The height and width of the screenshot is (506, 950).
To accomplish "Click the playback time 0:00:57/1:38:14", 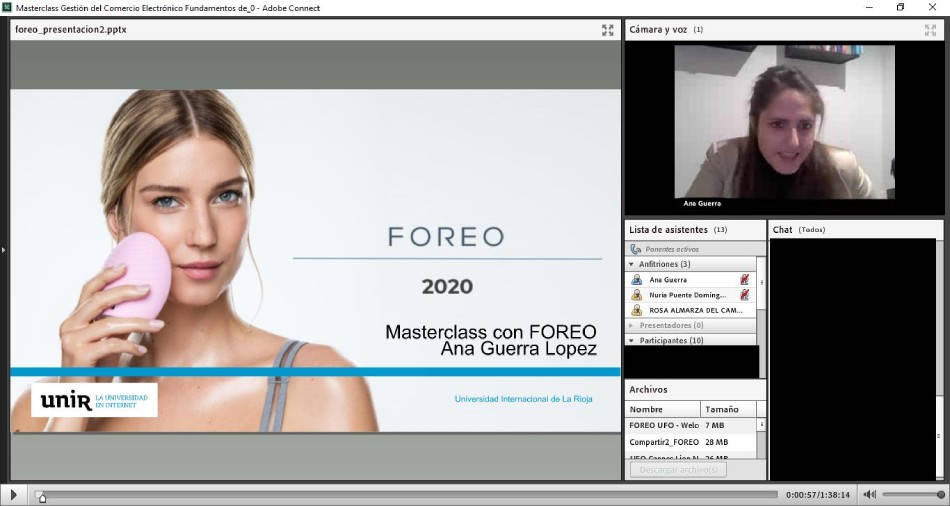I will 818,495.
